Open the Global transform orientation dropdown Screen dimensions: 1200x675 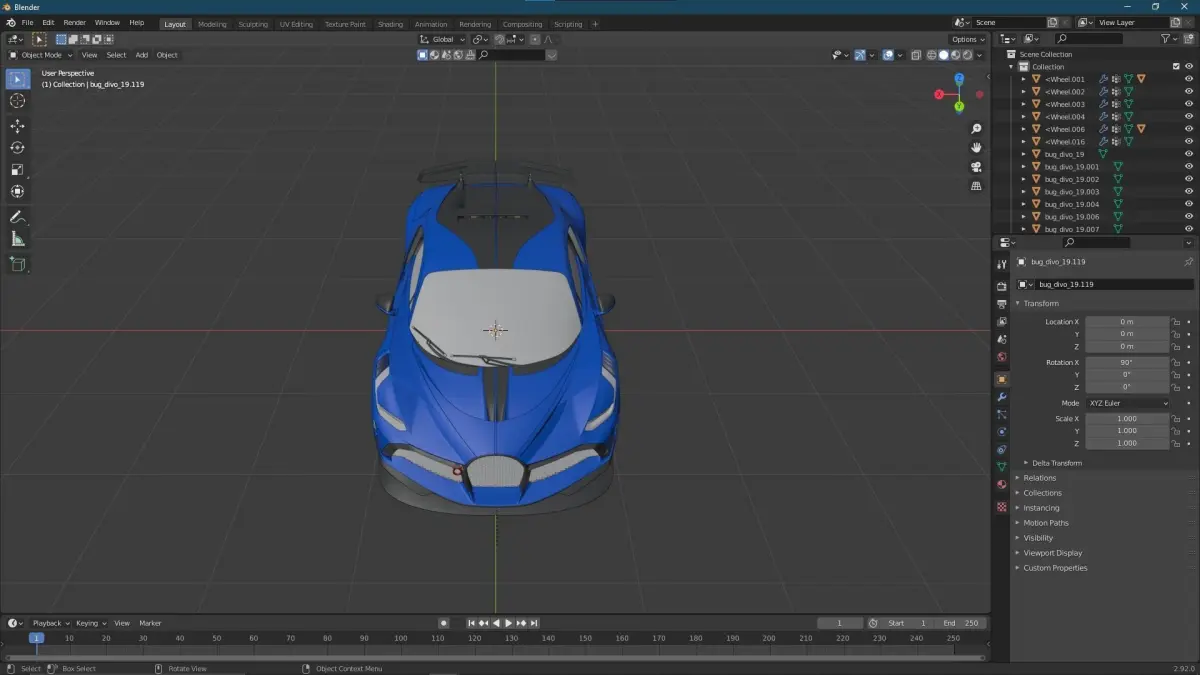click(441, 39)
